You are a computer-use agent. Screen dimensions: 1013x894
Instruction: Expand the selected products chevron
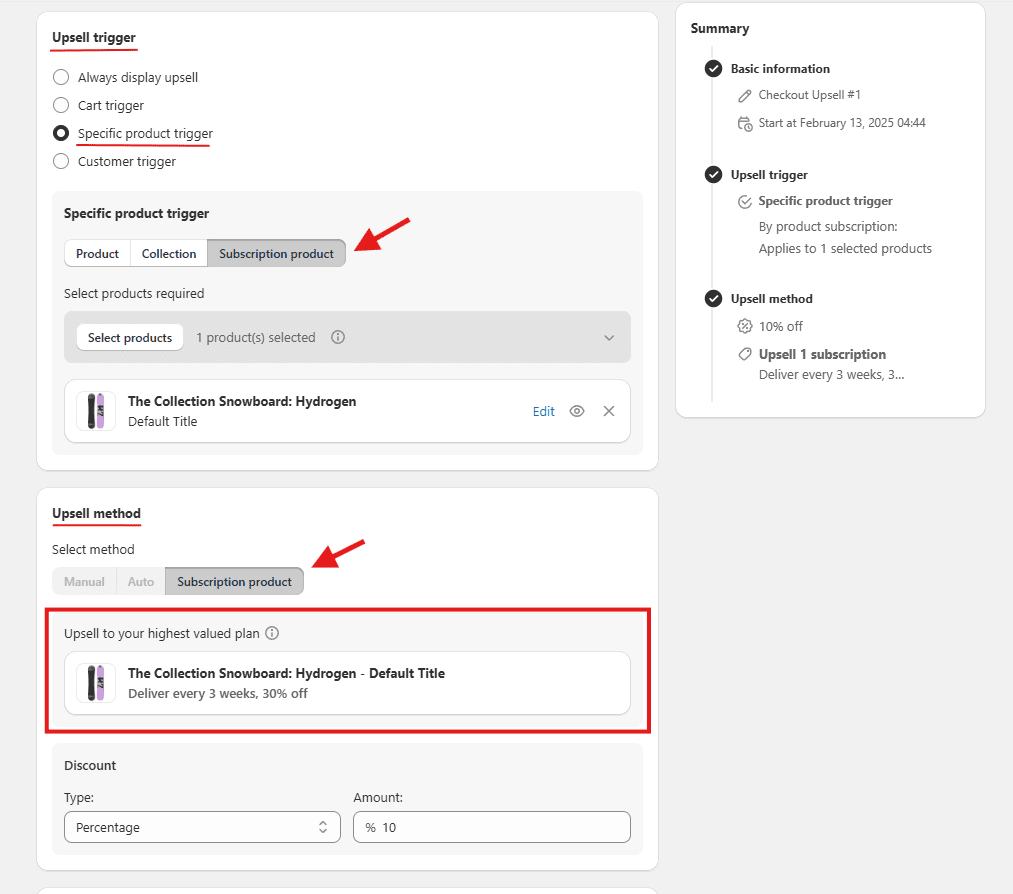(x=609, y=338)
